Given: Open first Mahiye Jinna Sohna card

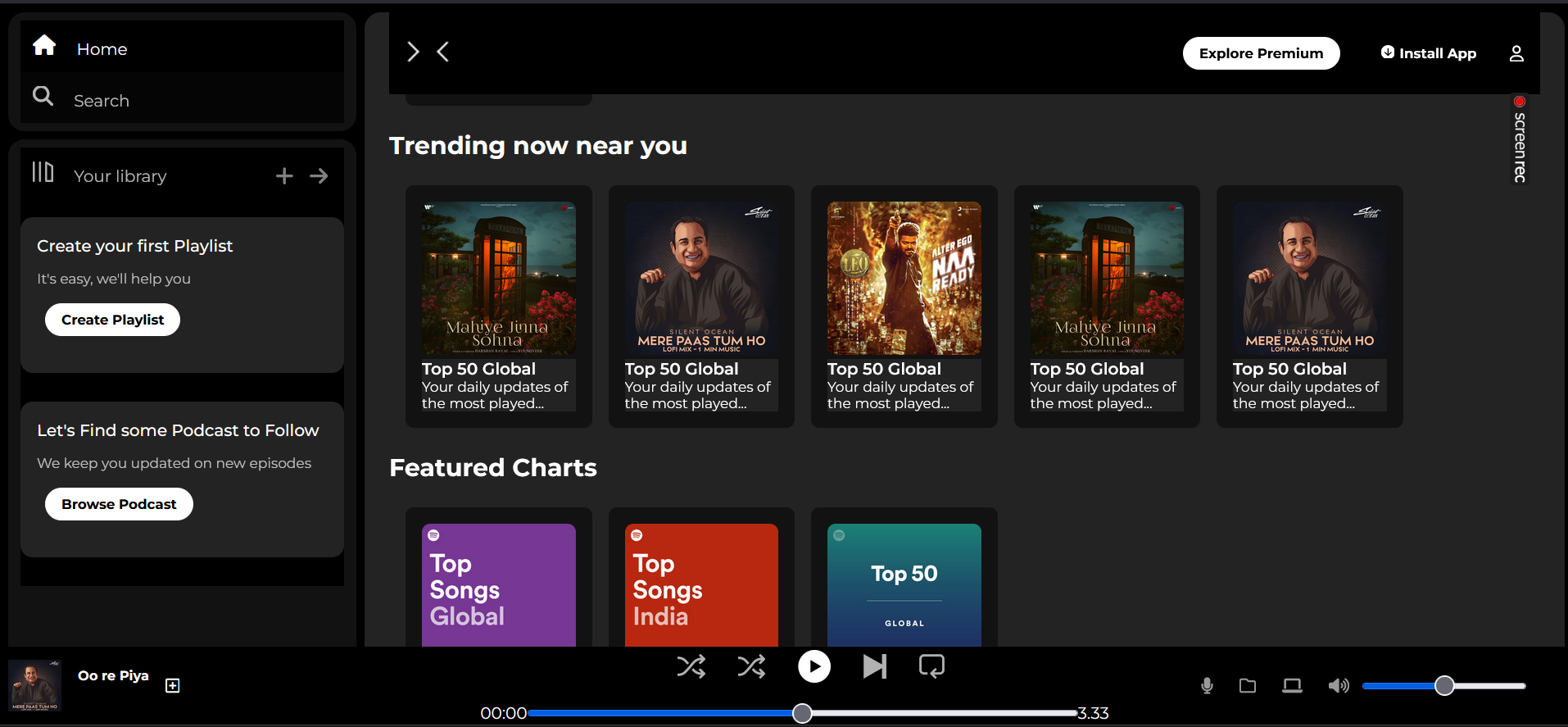Looking at the screenshot, I should point(498,307).
